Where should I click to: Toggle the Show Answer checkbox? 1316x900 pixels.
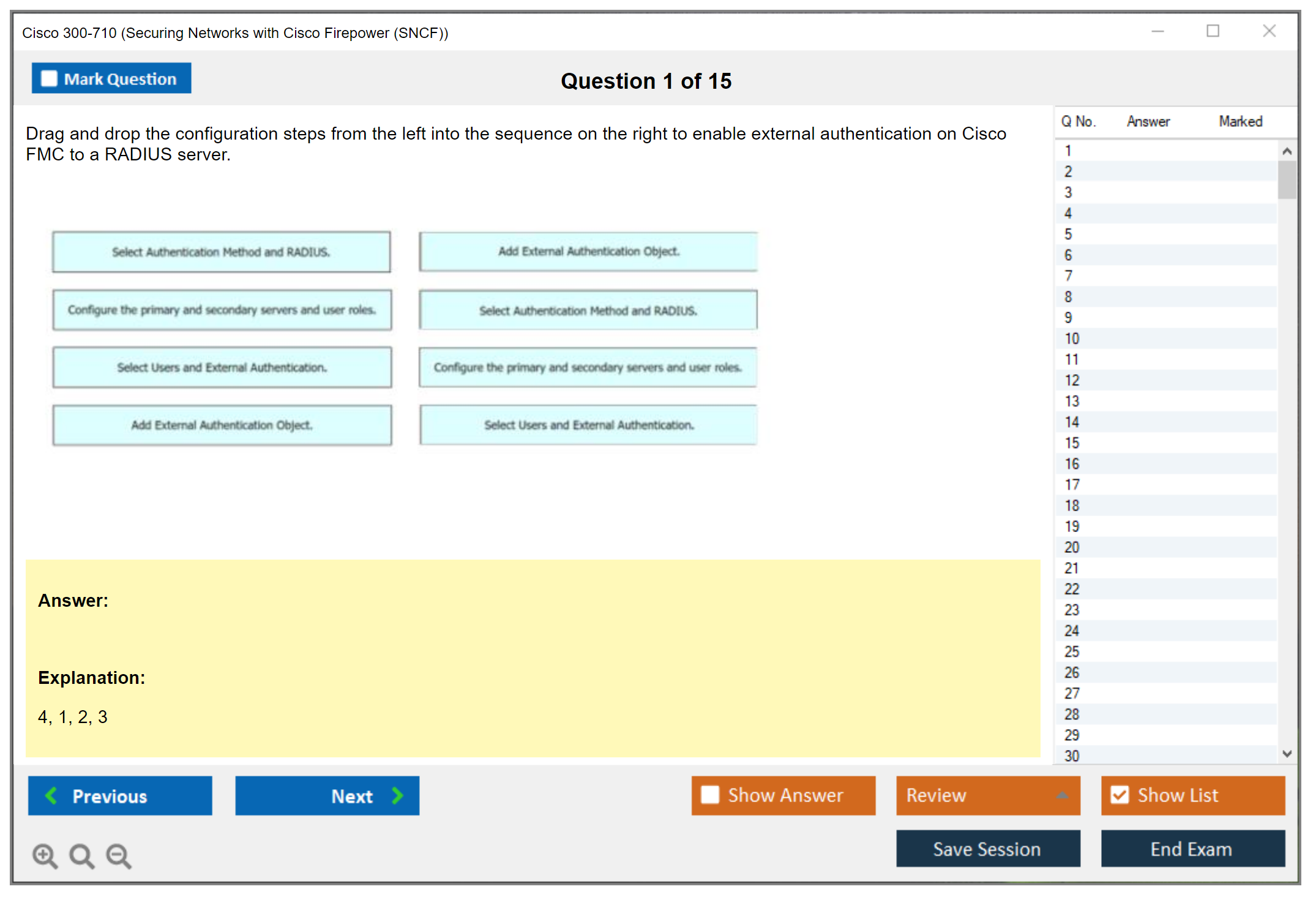point(710,795)
